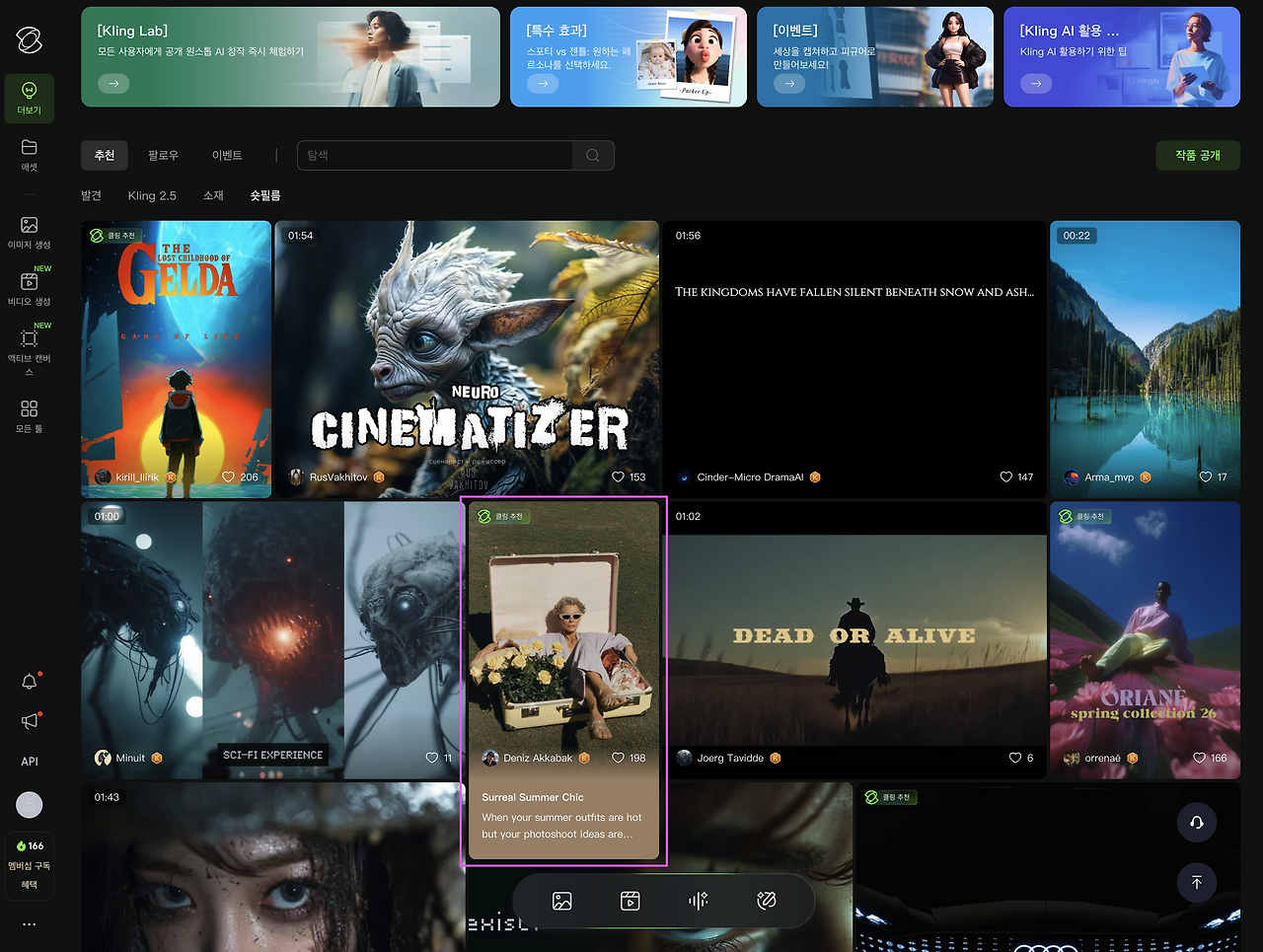
Task: Open the headset customer support button
Action: coord(1197,823)
